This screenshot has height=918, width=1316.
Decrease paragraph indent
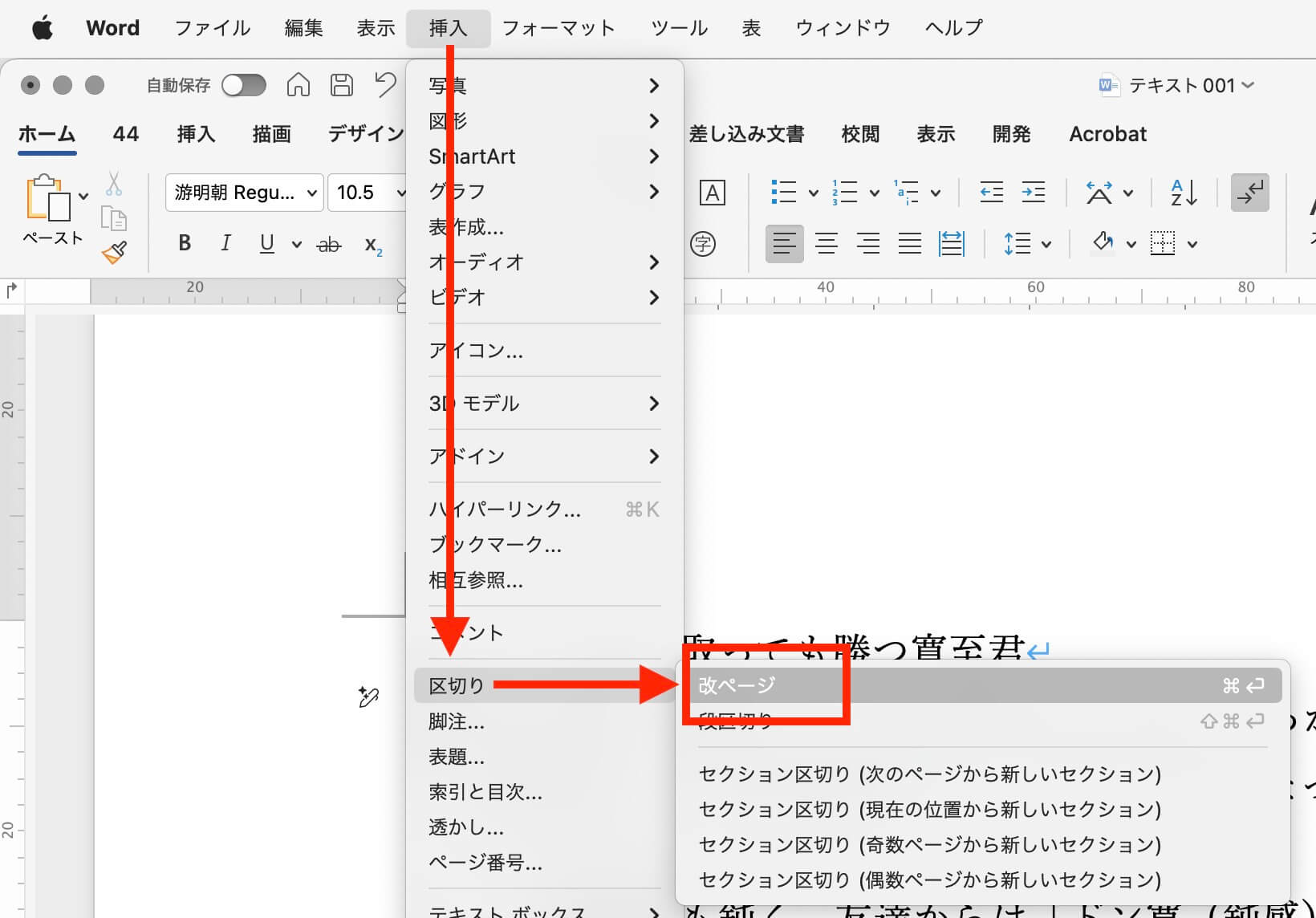click(992, 193)
